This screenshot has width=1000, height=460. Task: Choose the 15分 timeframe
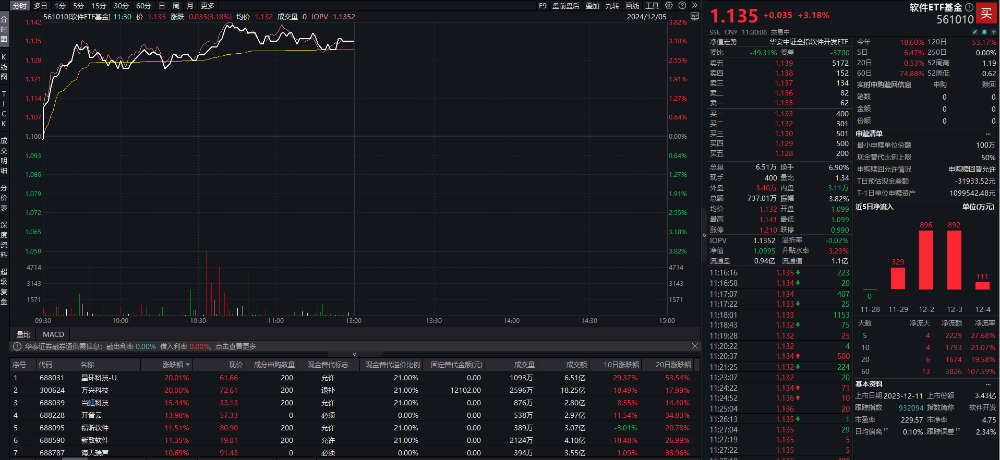[100, 5]
